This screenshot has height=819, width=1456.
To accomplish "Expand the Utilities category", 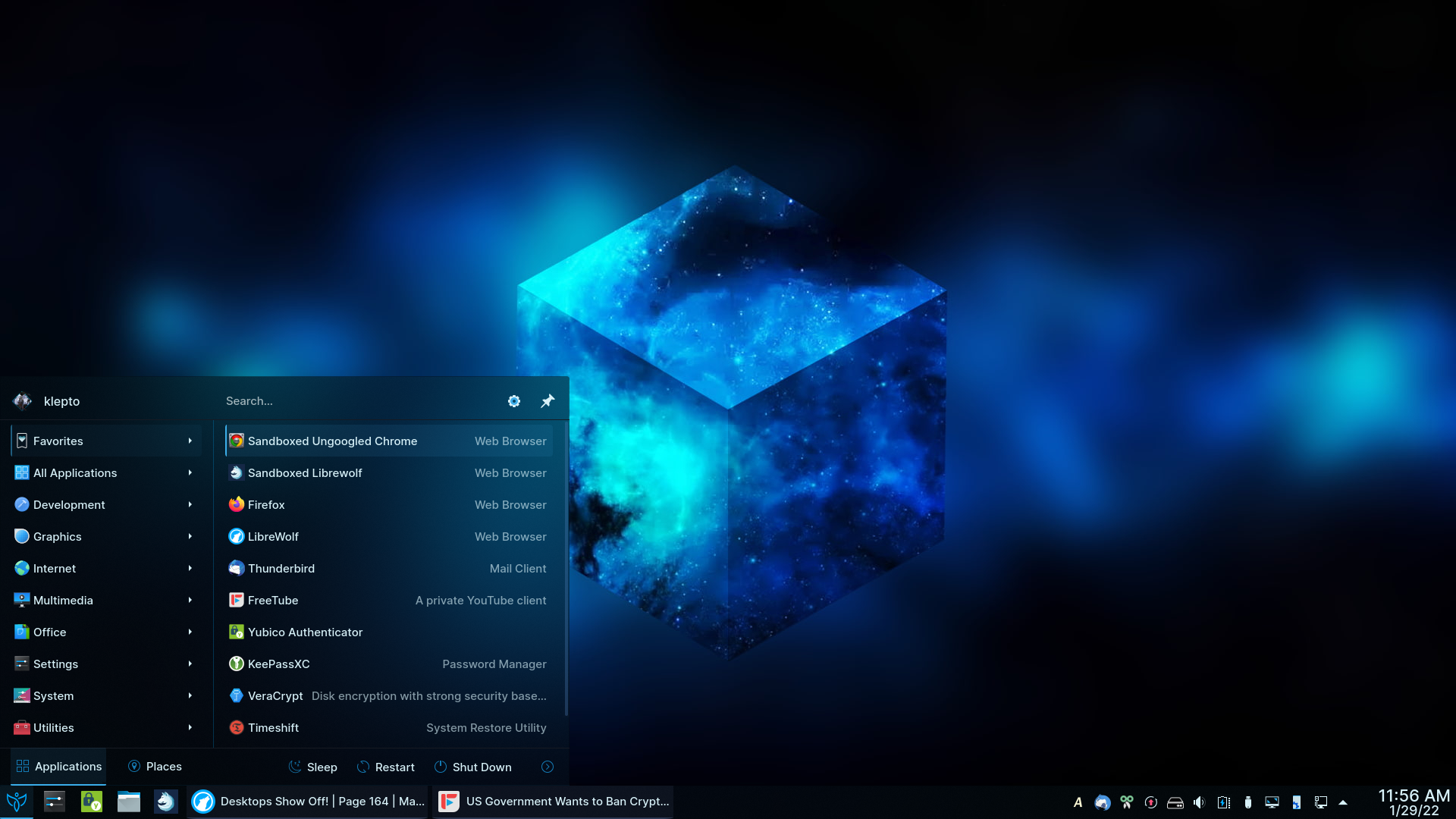I will [x=53, y=727].
